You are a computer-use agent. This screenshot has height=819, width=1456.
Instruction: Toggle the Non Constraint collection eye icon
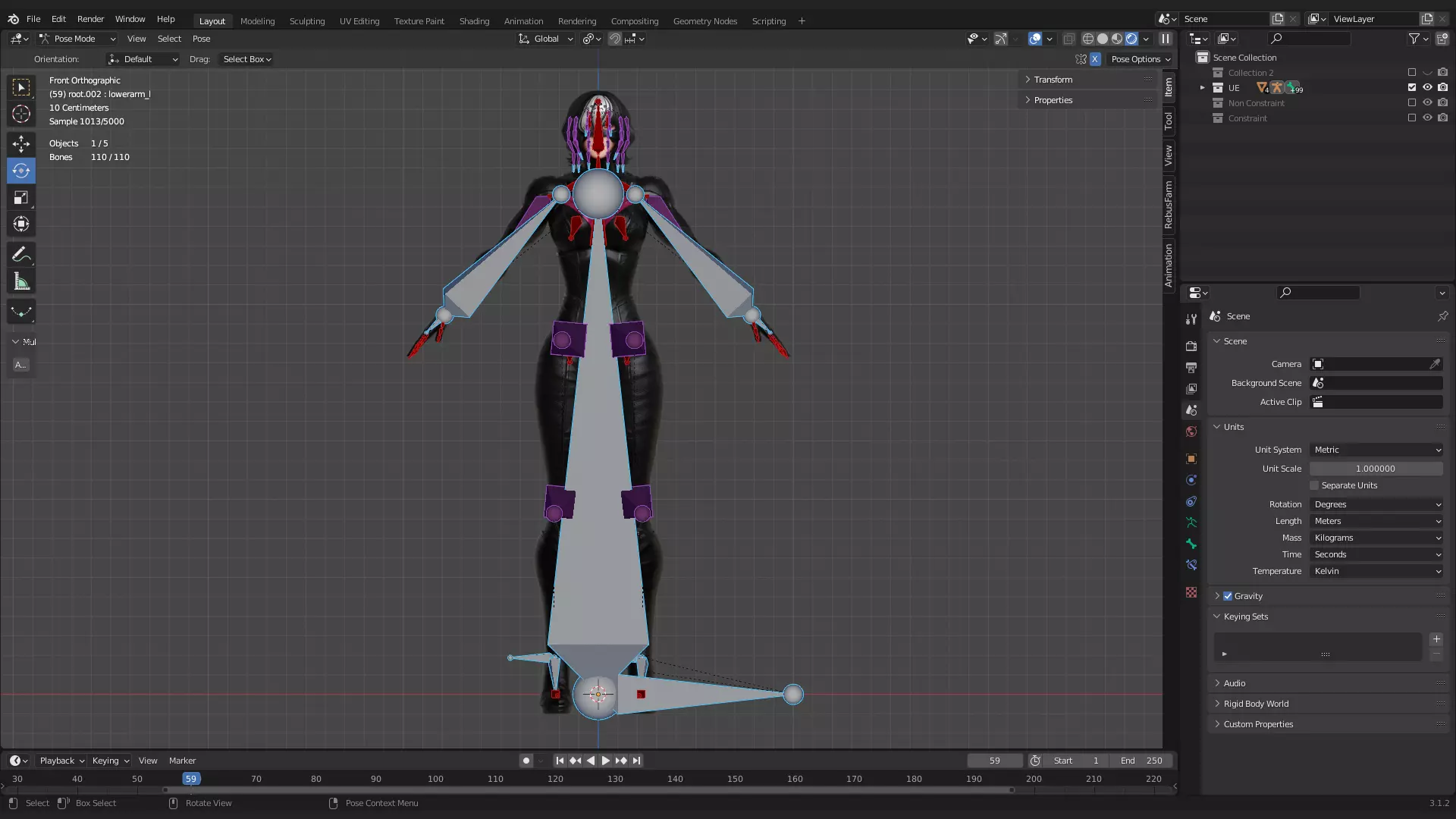click(x=1427, y=103)
